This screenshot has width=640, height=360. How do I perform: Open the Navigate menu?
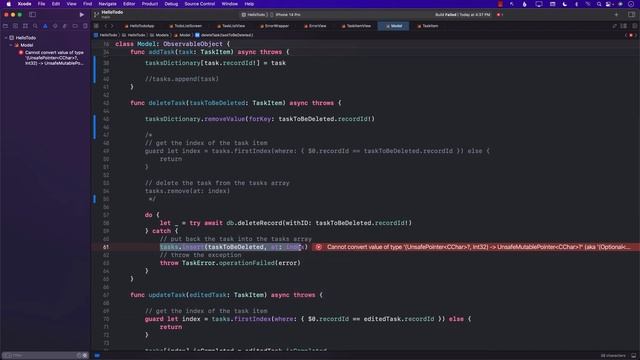(107, 4)
